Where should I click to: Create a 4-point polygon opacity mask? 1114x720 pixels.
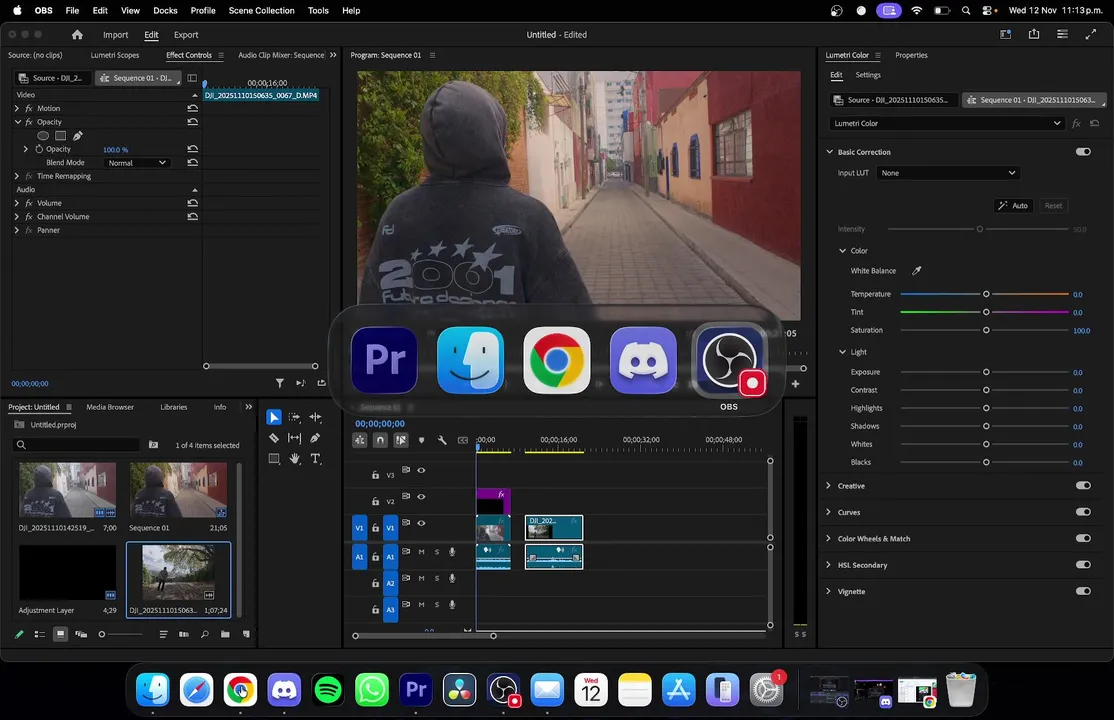point(60,135)
